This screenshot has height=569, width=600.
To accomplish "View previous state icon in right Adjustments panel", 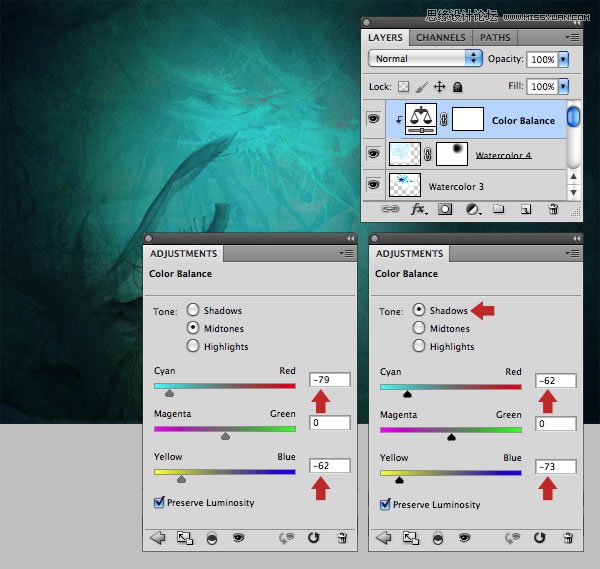I will 512,538.
